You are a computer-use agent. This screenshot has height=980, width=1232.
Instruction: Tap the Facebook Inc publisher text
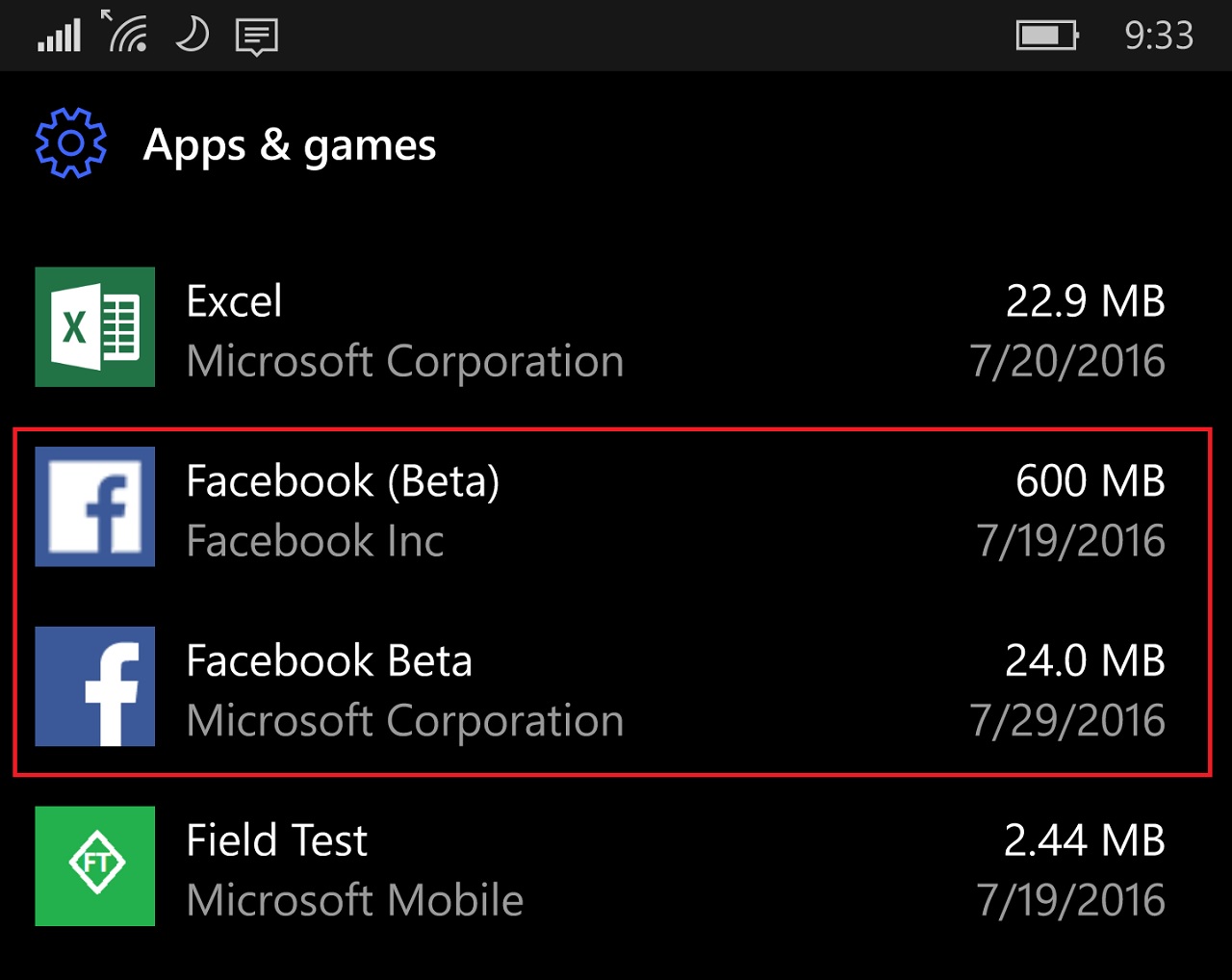coord(315,541)
